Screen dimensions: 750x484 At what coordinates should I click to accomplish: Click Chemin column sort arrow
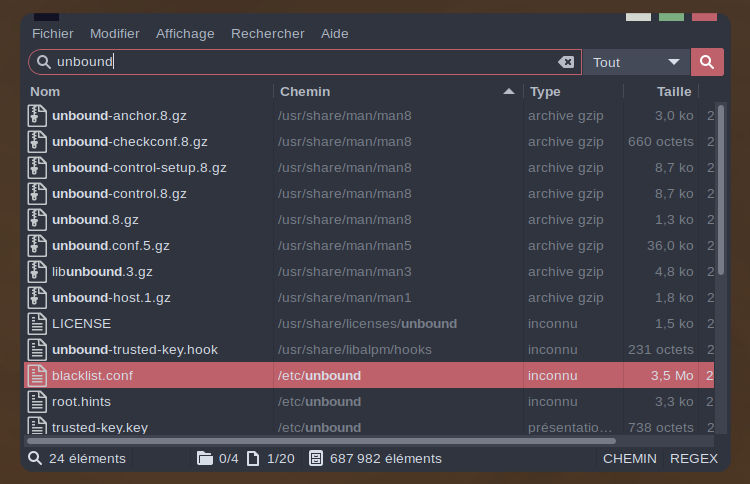pos(509,91)
